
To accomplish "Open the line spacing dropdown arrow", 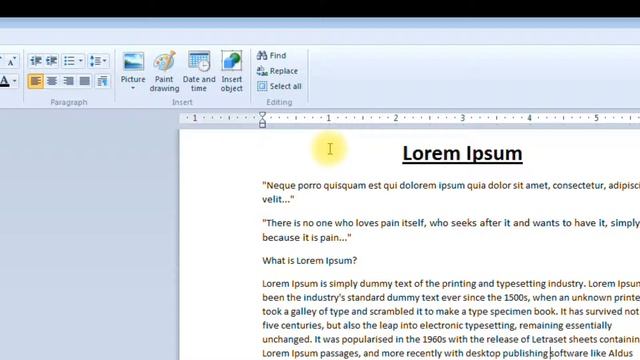I will (105, 61).
